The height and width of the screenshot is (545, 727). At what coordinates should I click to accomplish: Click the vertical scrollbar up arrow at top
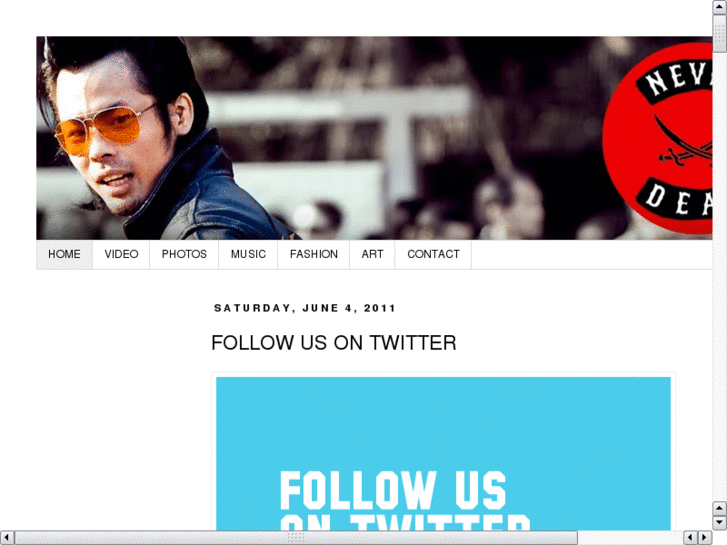coord(719,7)
